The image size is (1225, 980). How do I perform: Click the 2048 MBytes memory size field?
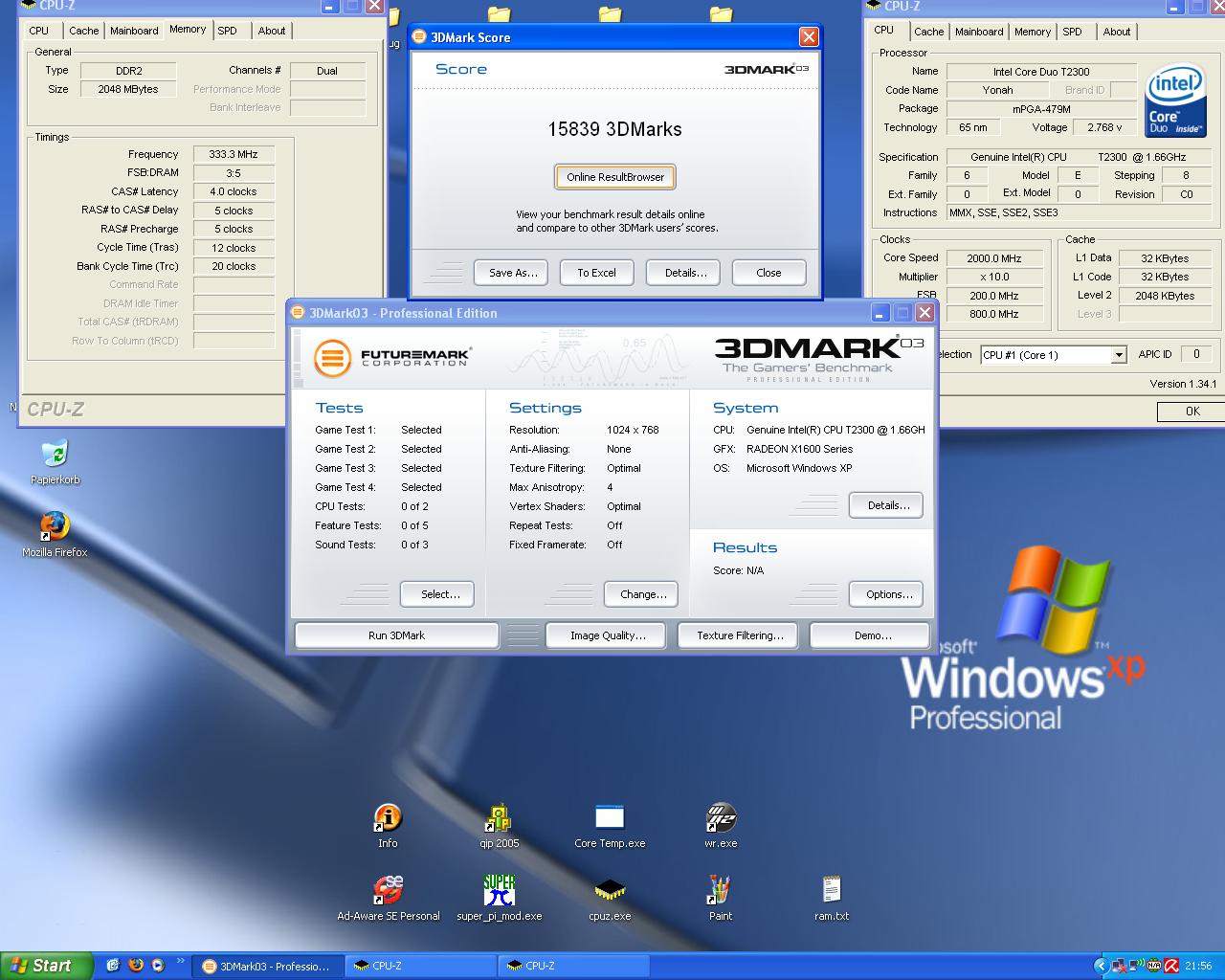(x=127, y=89)
